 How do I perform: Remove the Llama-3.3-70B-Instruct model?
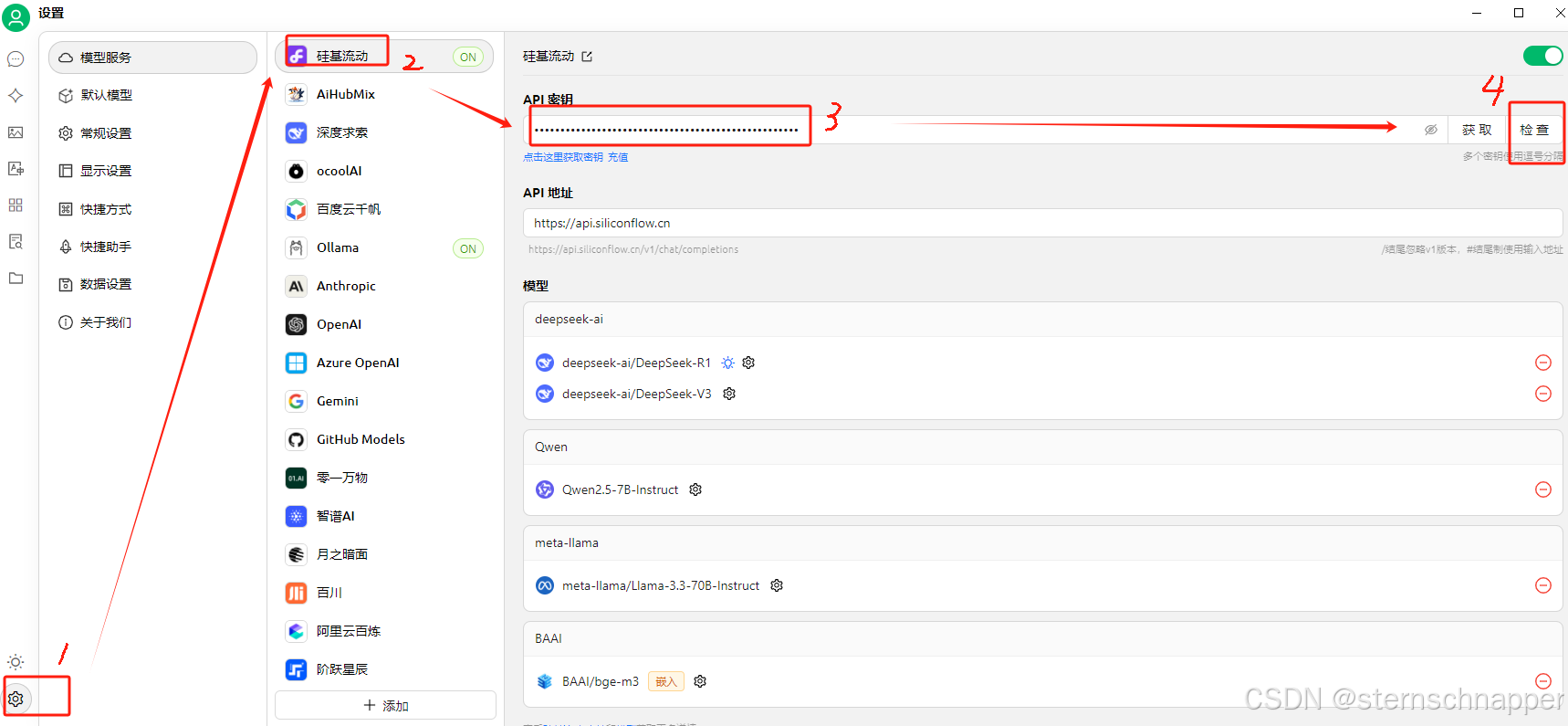point(1543,585)
